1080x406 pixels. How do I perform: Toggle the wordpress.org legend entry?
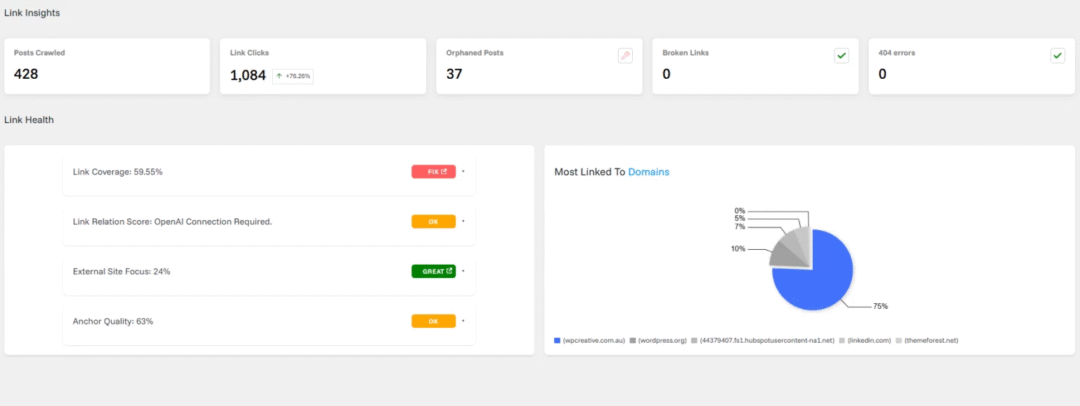pyautogui.click(x=659, y=340)
